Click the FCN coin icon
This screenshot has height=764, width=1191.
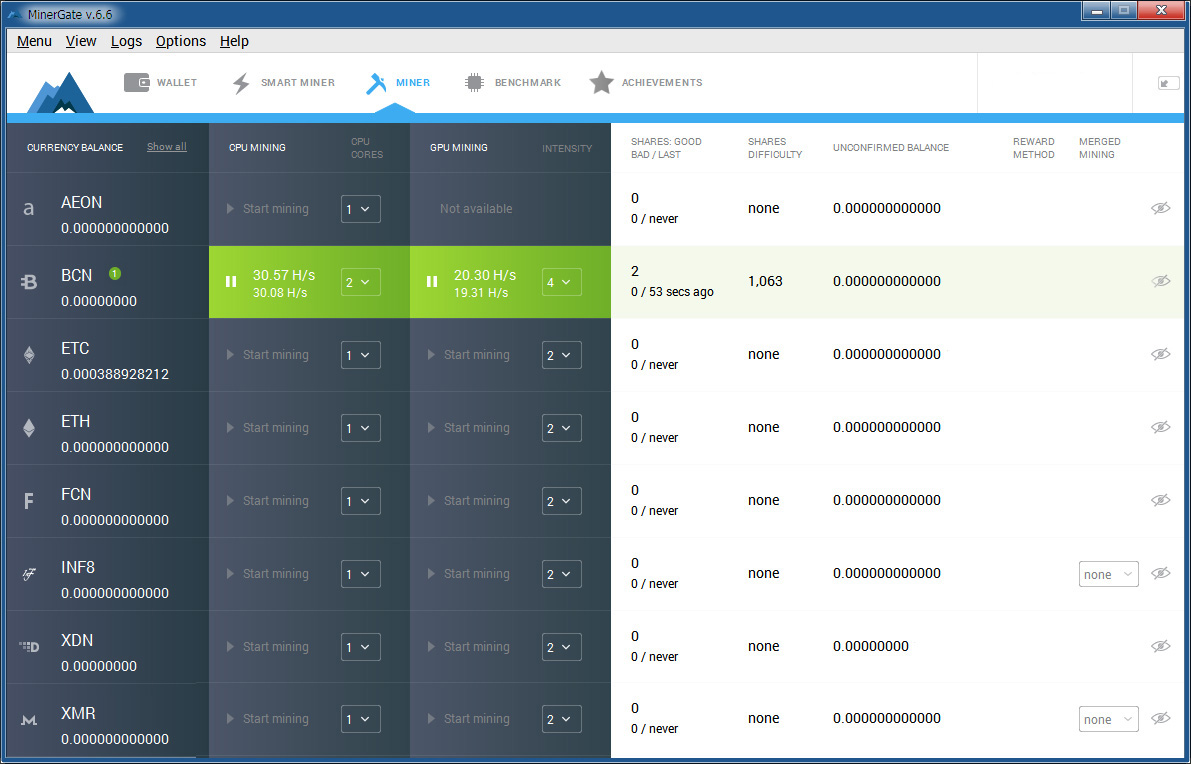(29, 500)
